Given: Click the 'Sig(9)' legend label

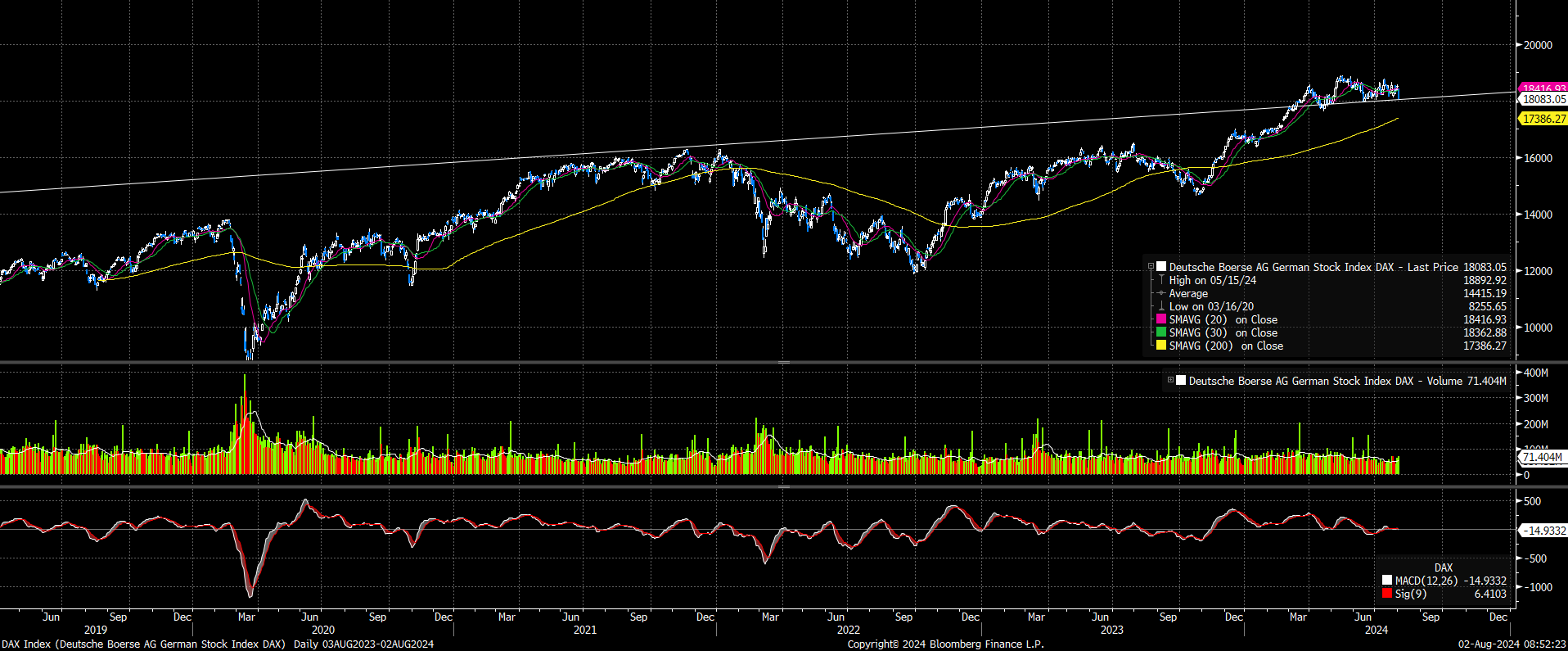Looking at the screenshot, I should [1411, 594].
